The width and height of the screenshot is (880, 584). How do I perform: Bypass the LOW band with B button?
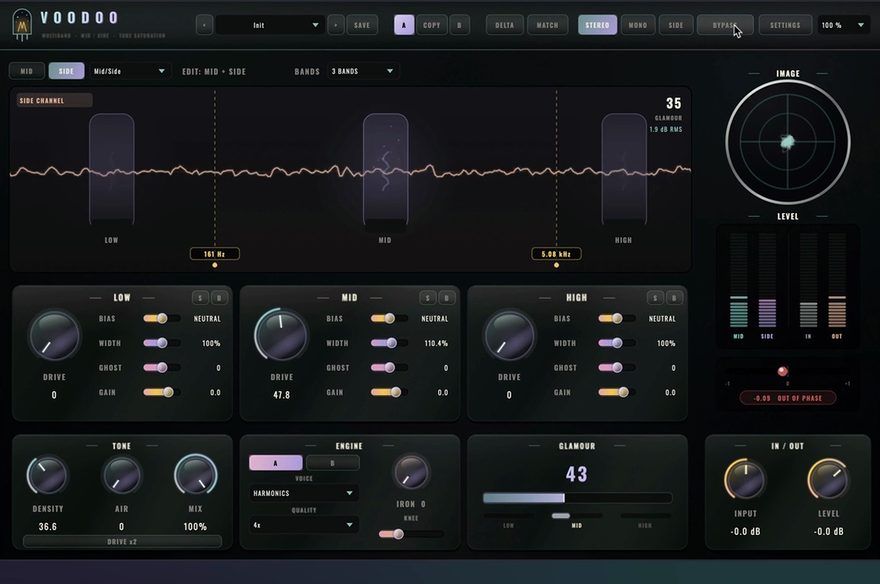click(x=219, y=298)
